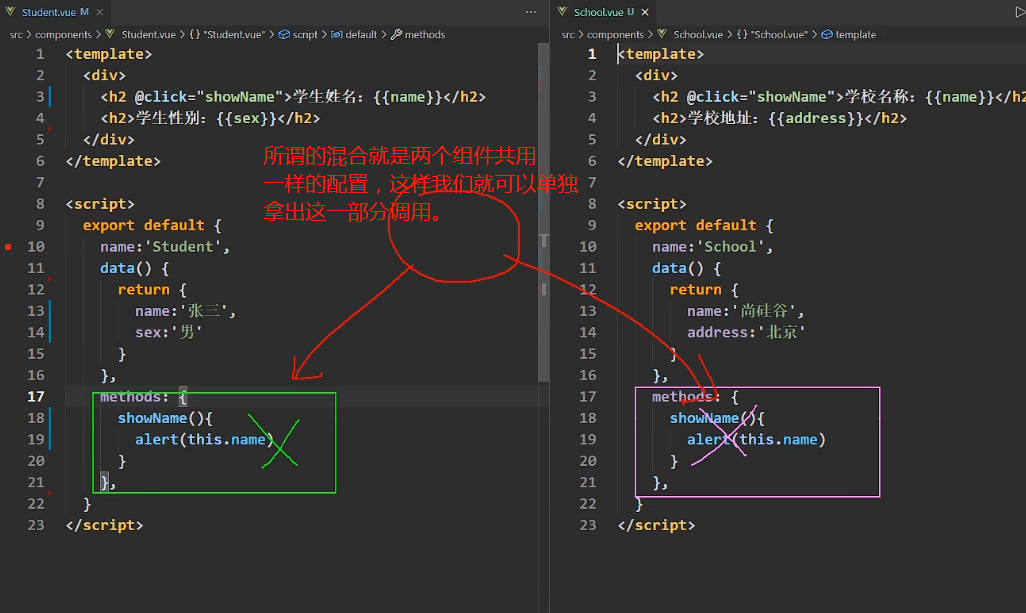Click the run icon at top right
The height and width of the screenshot is (613, 1026).
1020,12
